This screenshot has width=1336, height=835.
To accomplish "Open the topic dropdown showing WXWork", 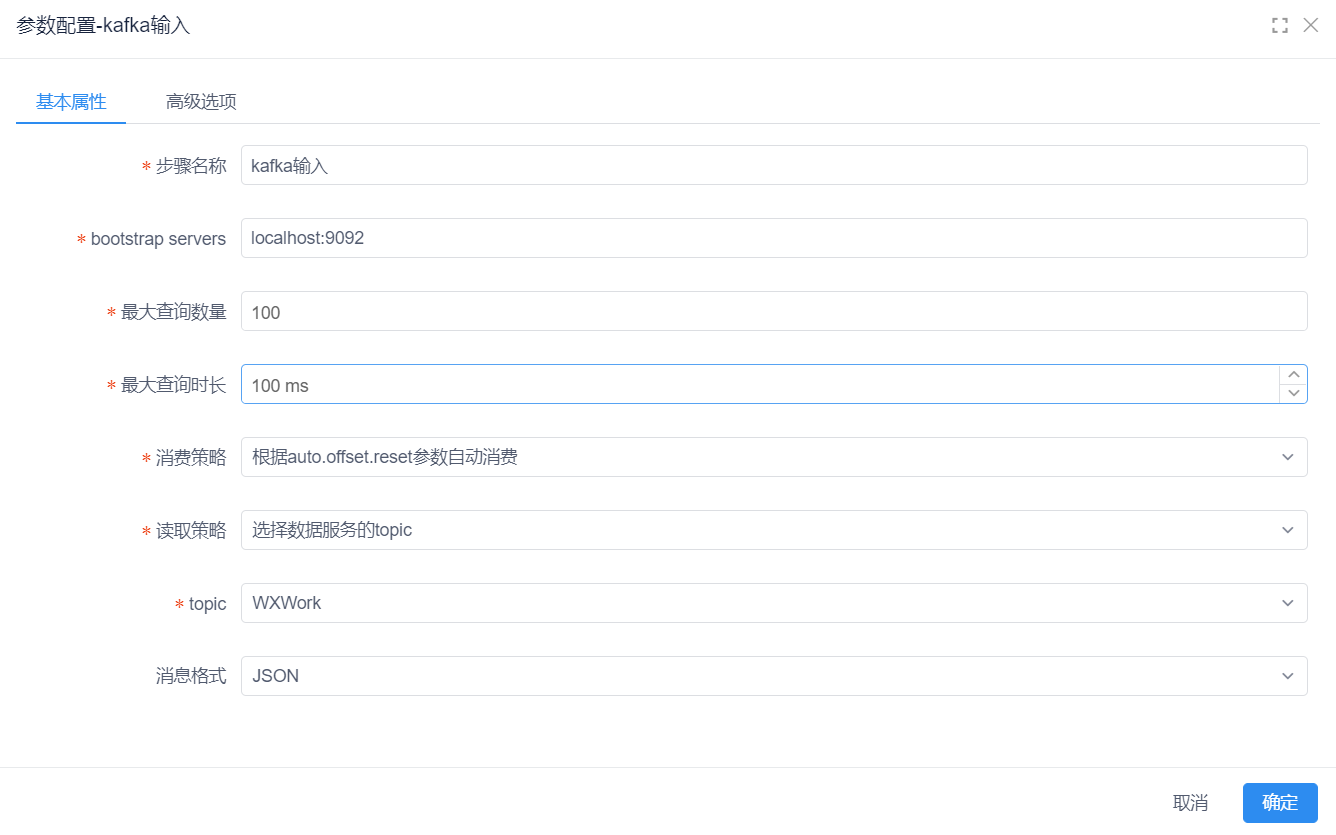I will 774,604.
